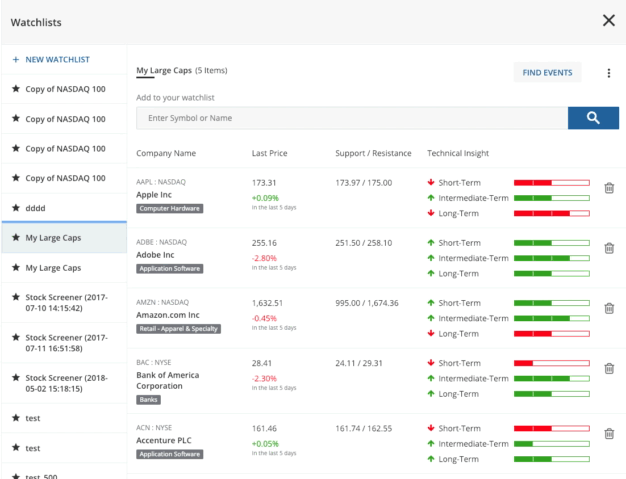Click the Find Events button
Screen dimensions: 626x479
[547, 72]
